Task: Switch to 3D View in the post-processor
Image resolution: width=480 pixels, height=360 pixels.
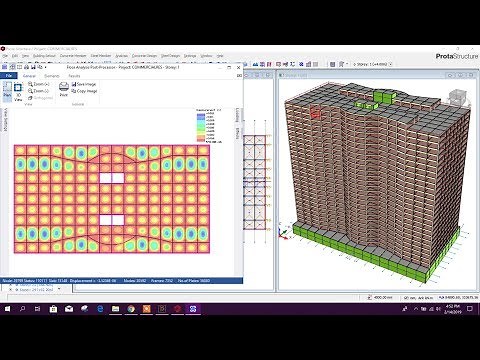Action: pos(18,92)
